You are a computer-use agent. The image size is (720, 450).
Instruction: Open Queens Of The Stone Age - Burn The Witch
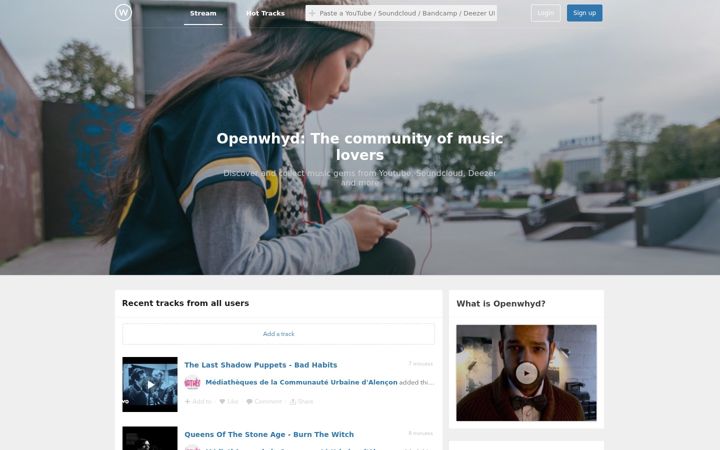(269, 434)
